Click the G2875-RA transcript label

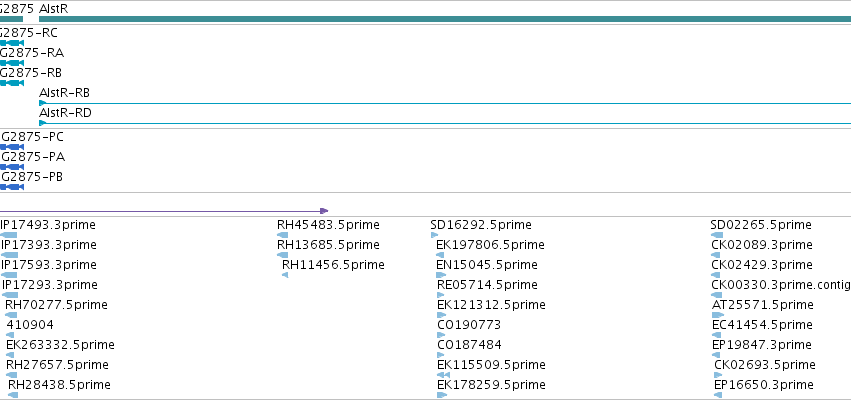tap(31, 53)
